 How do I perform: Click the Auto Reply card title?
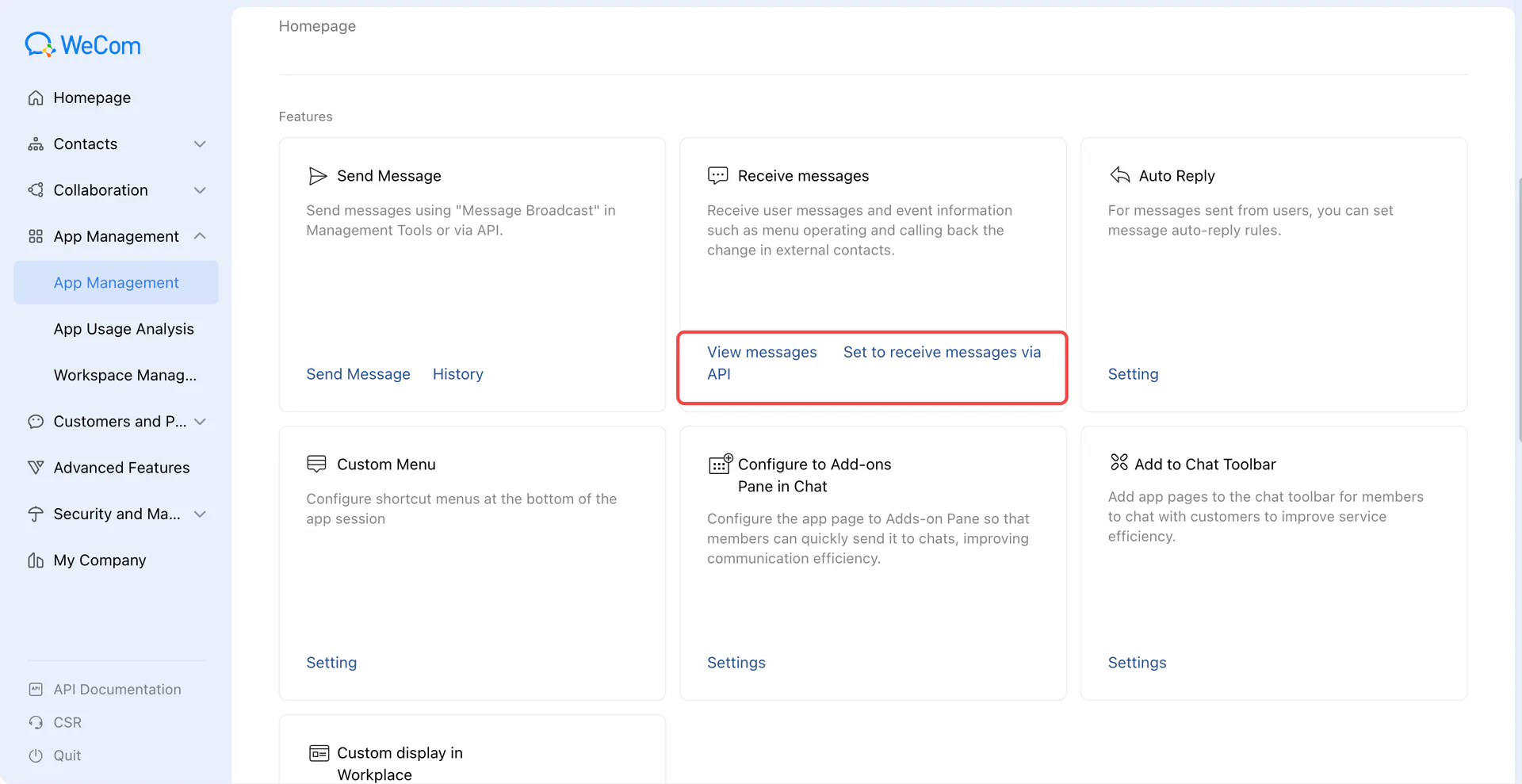(1176, 176)
